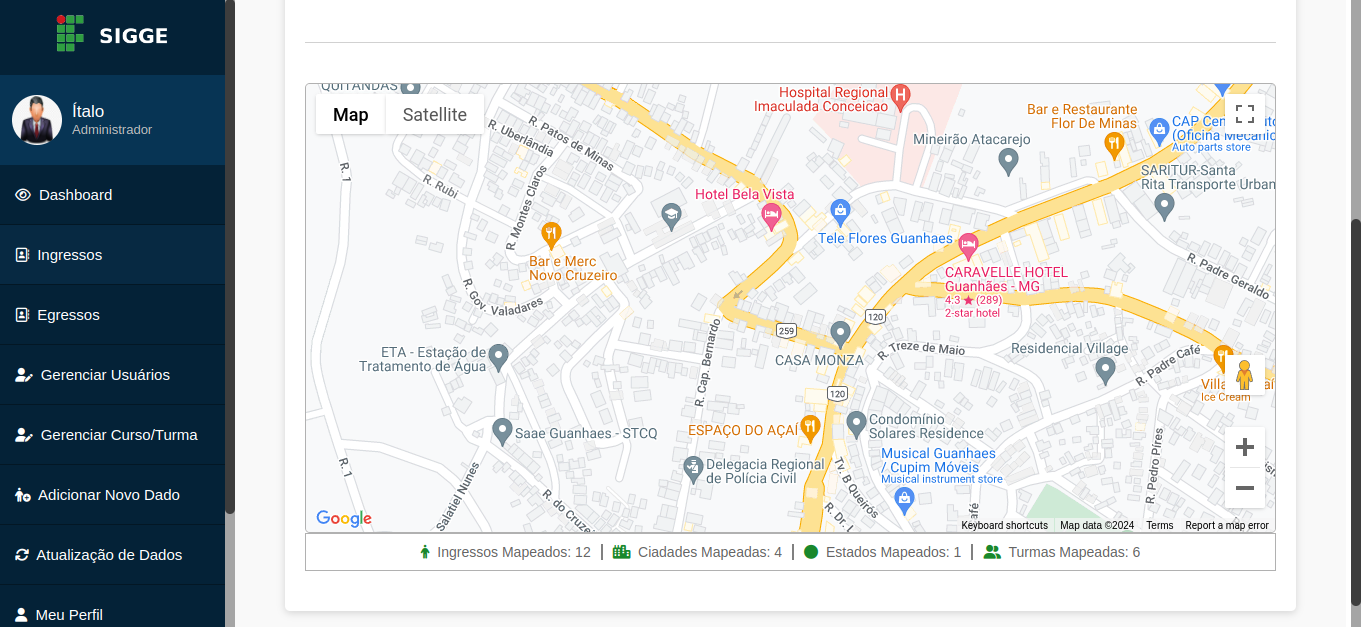Open Gerenciar Usuários in sidebar
The width and height of the screenshot is (1361, 627).
[x=112, y=375]
